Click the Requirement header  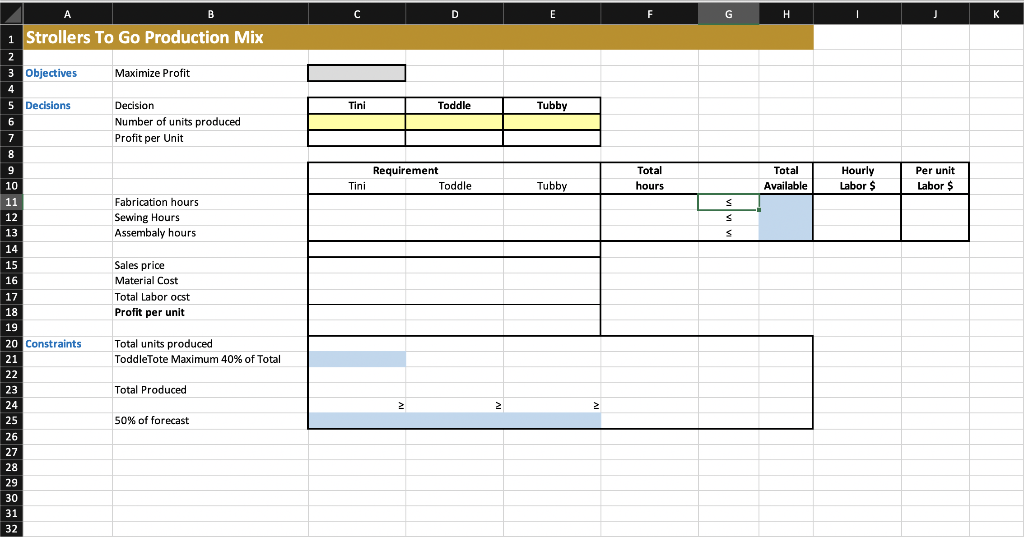pyautogui.click(x=406, y=171)
